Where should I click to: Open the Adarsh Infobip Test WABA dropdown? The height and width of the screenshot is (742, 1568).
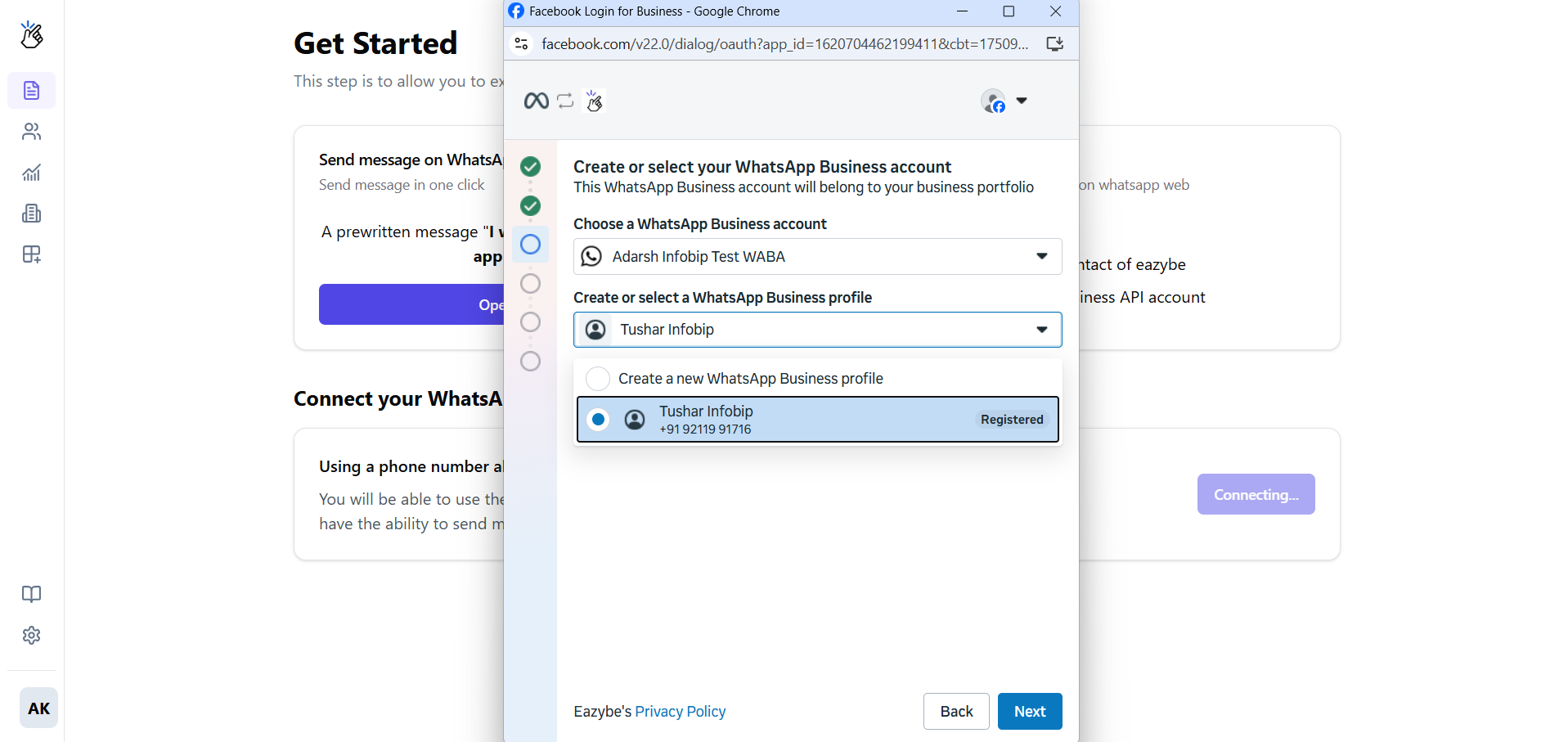tap(817, 257)
